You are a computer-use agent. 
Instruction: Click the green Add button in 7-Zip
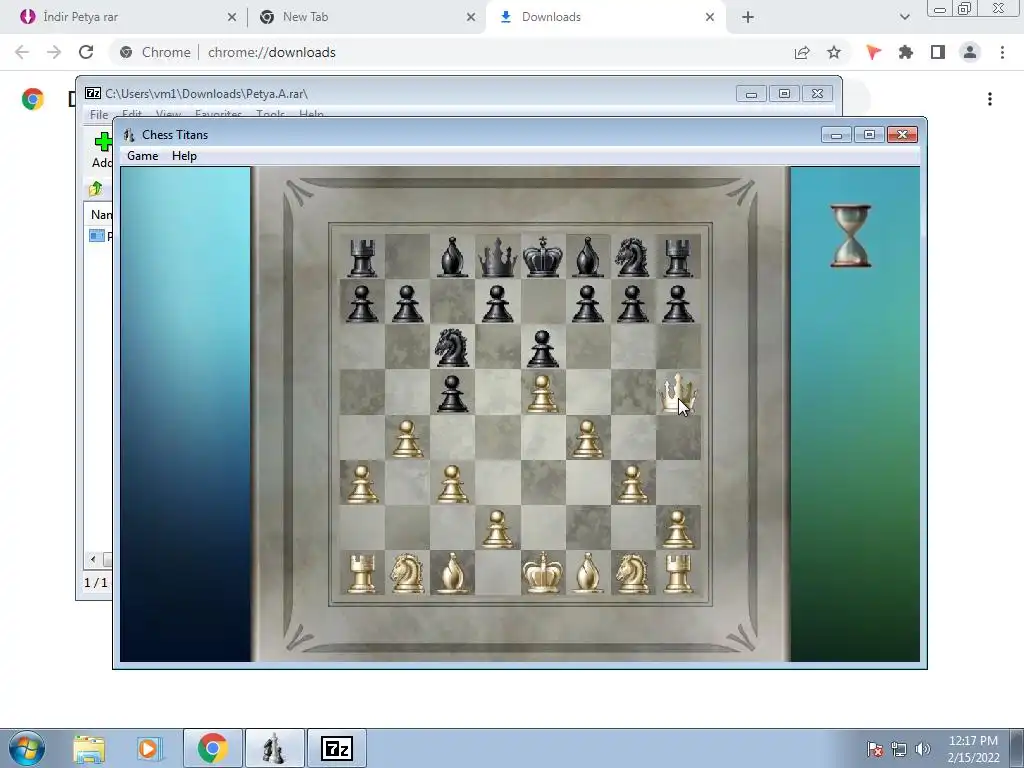click(103, 150)
